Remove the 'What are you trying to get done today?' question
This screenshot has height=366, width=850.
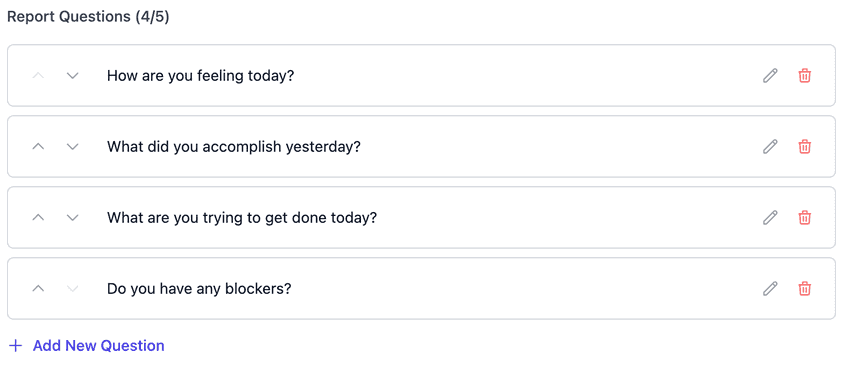[x=805, y=217]
